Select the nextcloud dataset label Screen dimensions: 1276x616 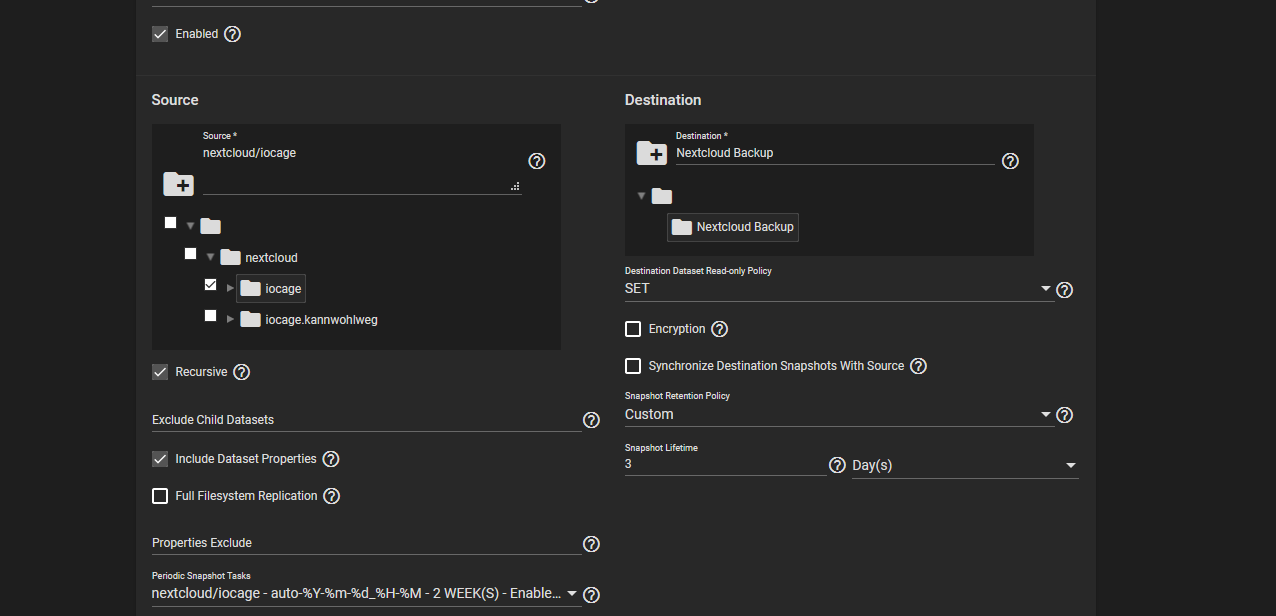[271, 258]
